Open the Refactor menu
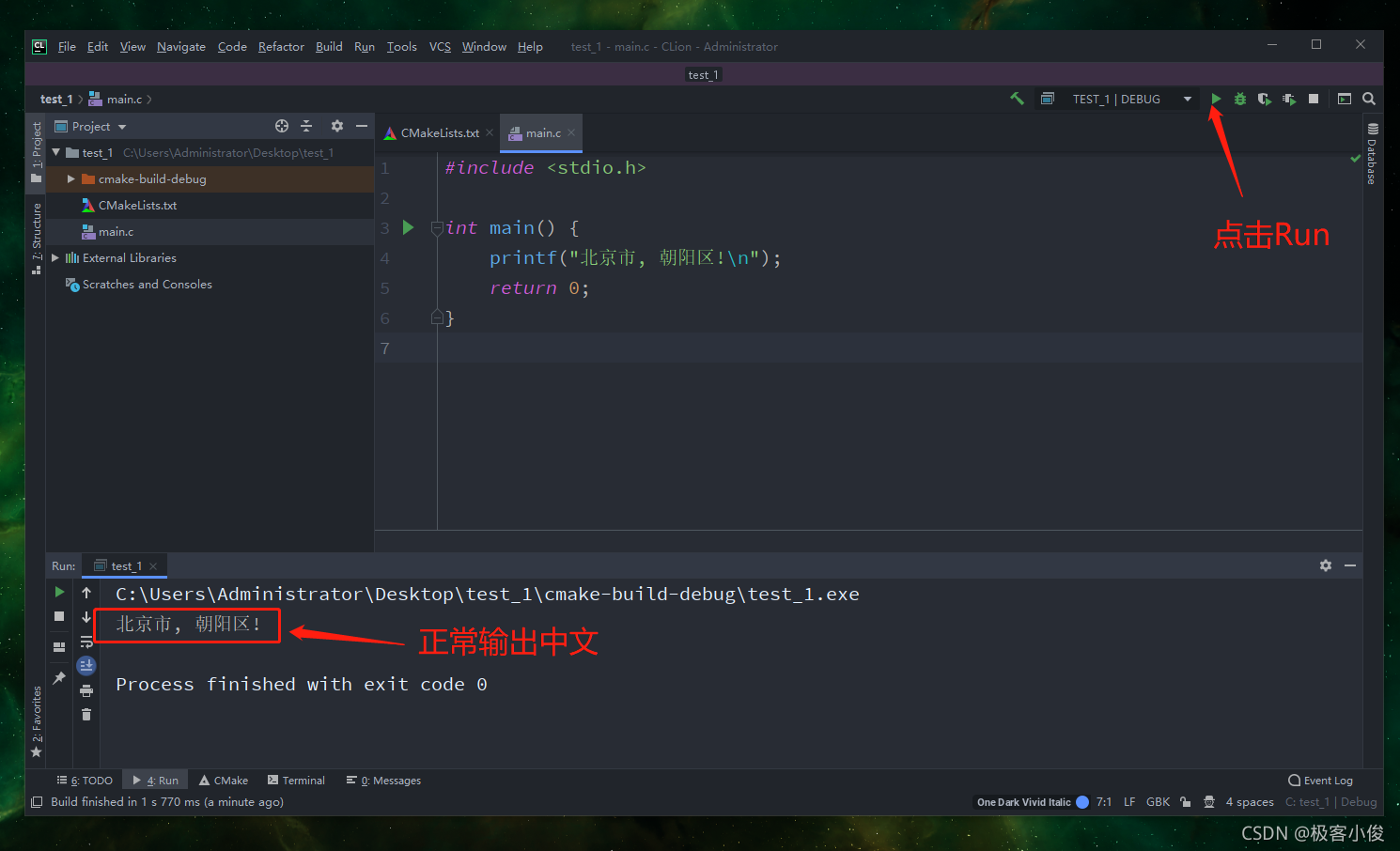 tap(281, 46)
